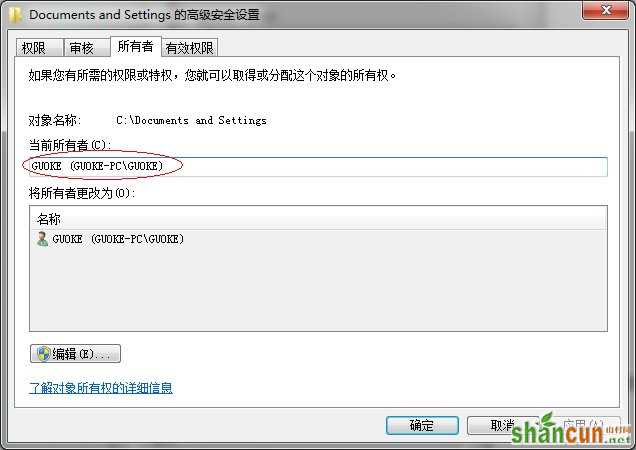
Task: Select the 所有者 tab
Action: [x=135, y=46]
